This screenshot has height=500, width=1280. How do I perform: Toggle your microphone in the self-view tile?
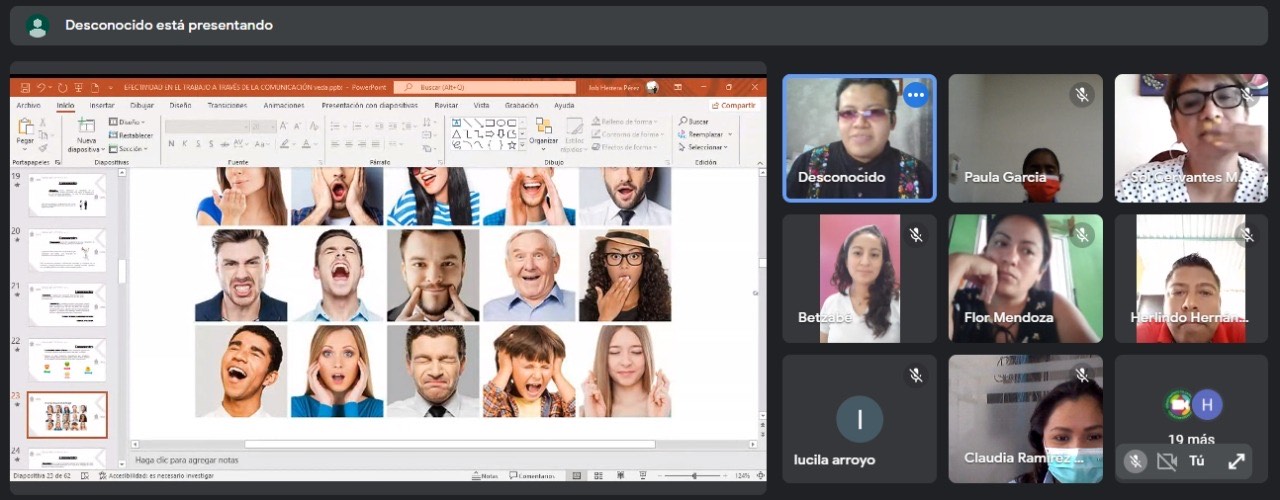[1134, 461]
